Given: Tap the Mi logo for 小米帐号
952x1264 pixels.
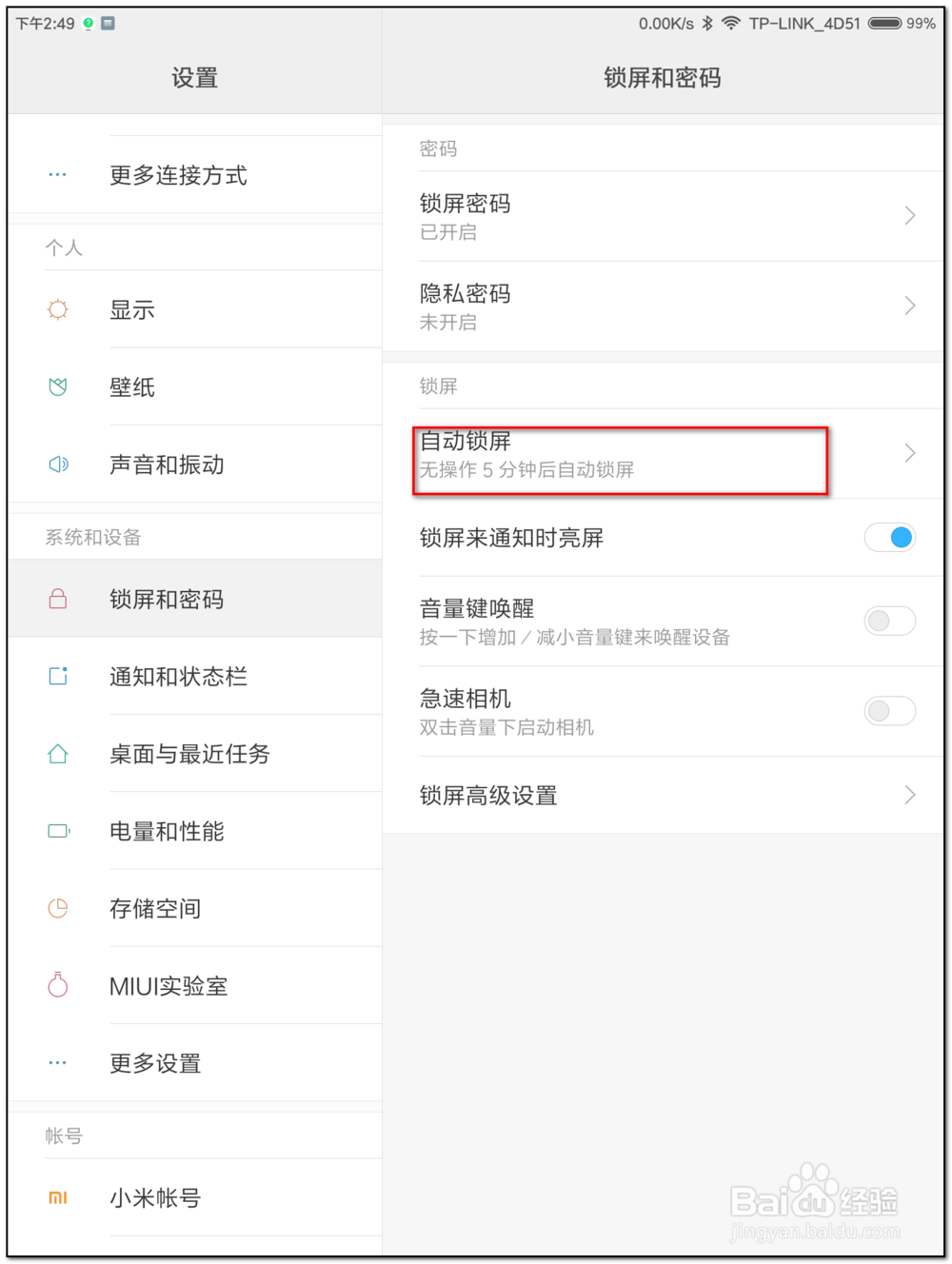Looking at the screenshot, I should coord(58,1197).
